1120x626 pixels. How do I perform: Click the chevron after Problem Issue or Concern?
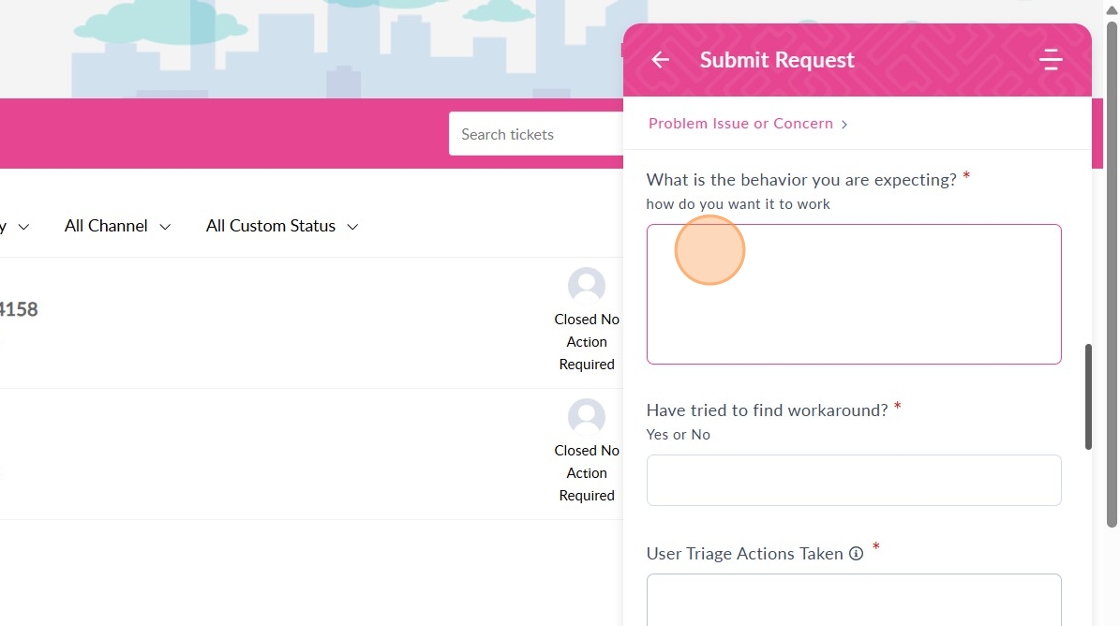tap(845, 124)
